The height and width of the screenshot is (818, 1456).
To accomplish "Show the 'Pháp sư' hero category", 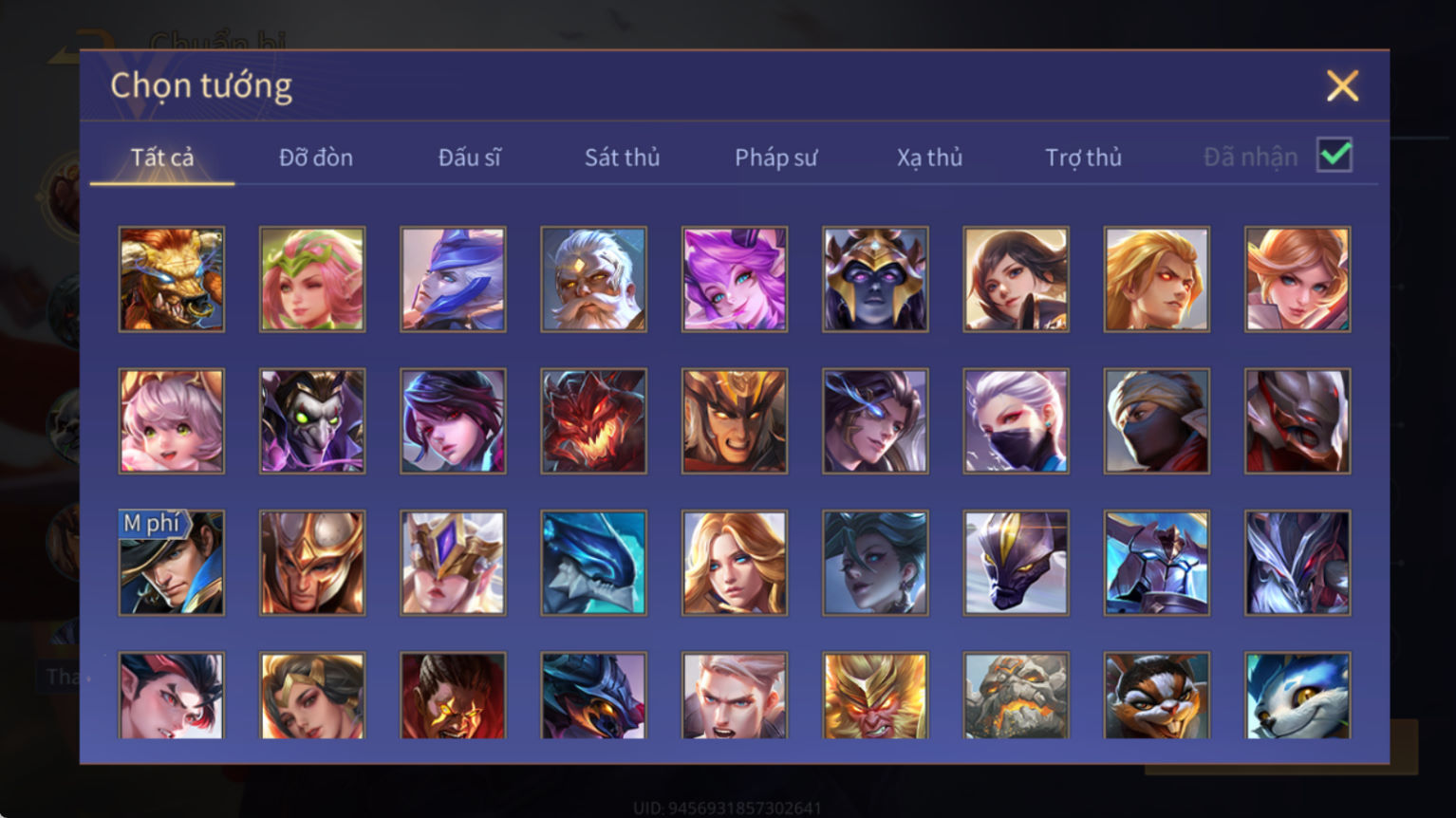I will click(775, 158).
